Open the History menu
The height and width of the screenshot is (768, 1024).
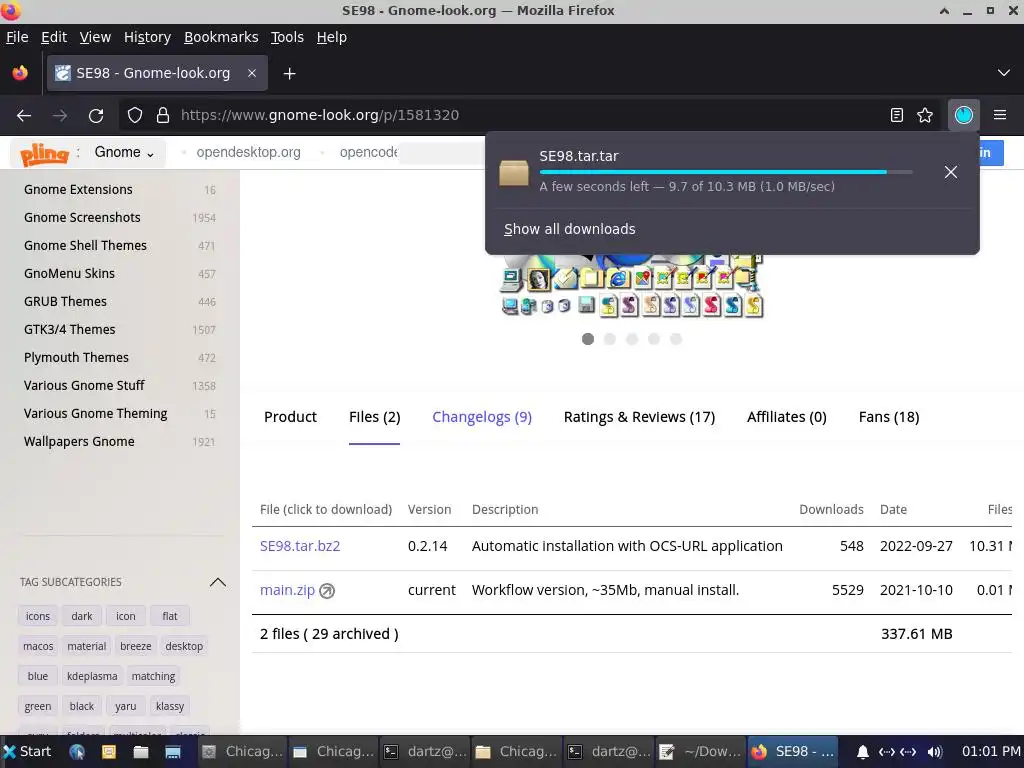148,37
